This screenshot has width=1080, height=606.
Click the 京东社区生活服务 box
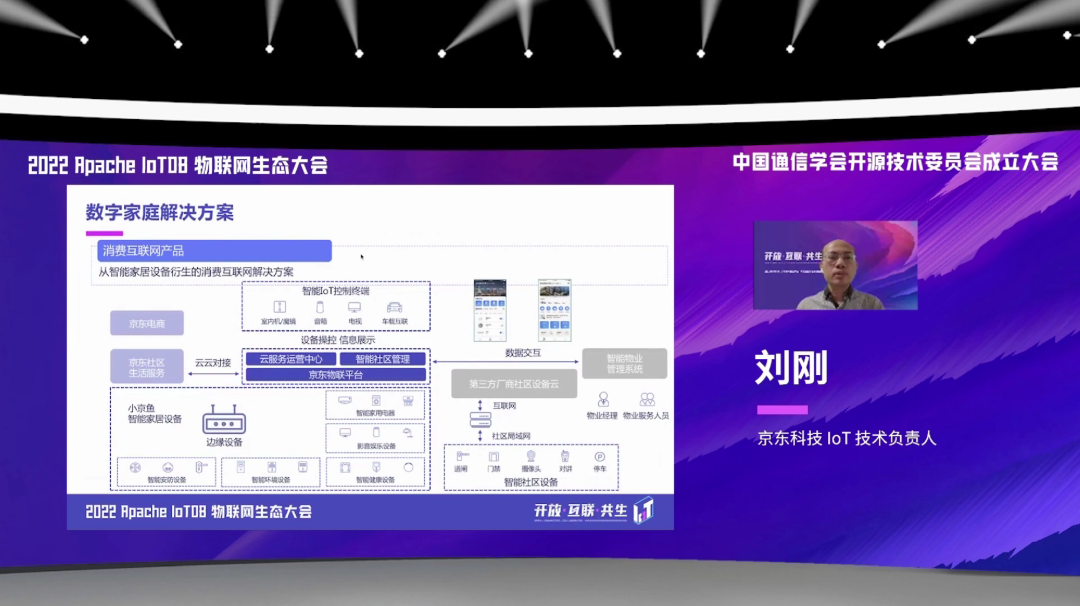click(x=147, y=367)
